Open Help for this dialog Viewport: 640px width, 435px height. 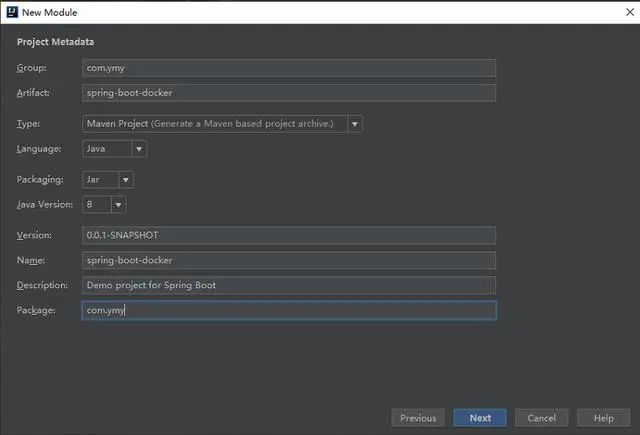(x=604, y=418)
